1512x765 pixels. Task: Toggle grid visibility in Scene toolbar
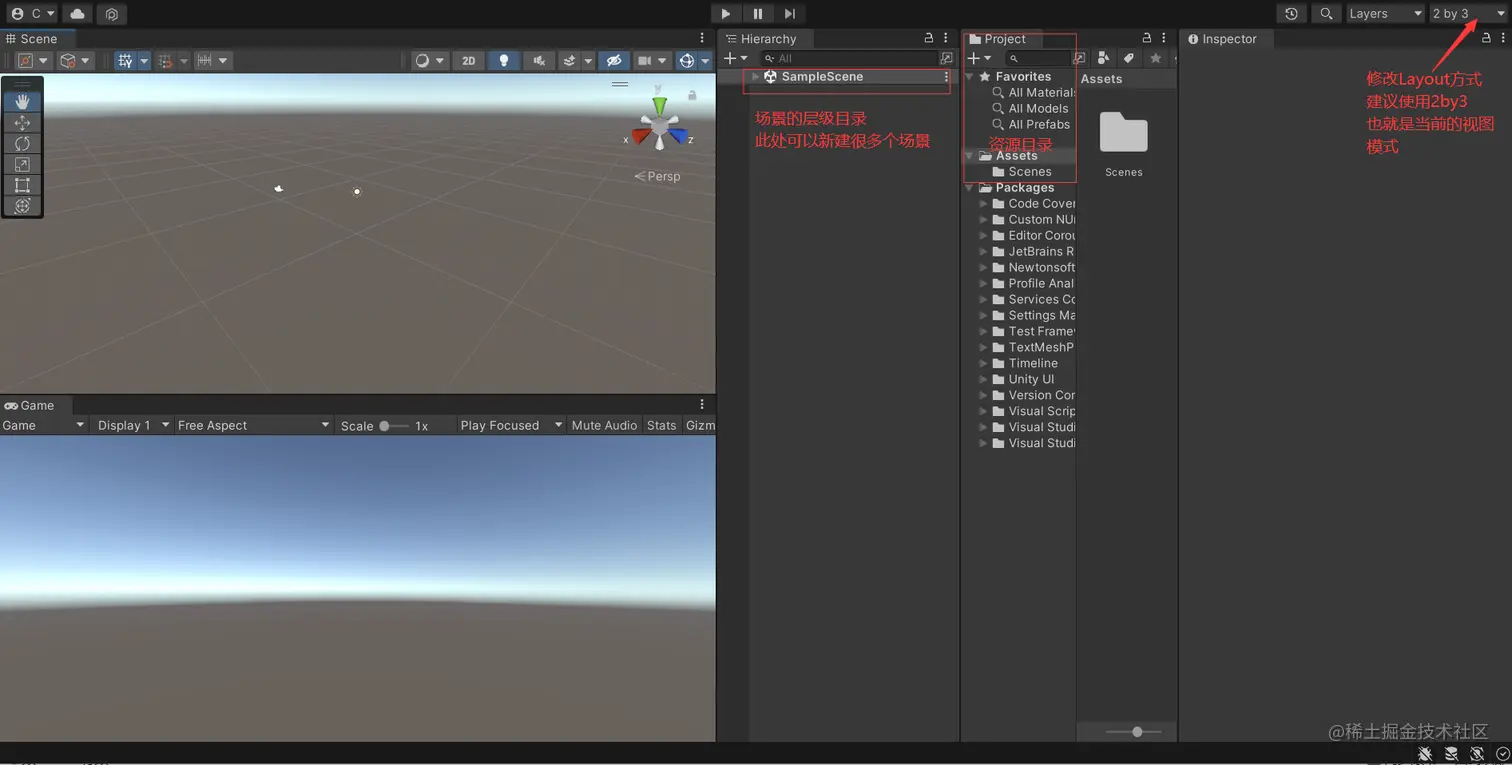(x=125, y=61)
